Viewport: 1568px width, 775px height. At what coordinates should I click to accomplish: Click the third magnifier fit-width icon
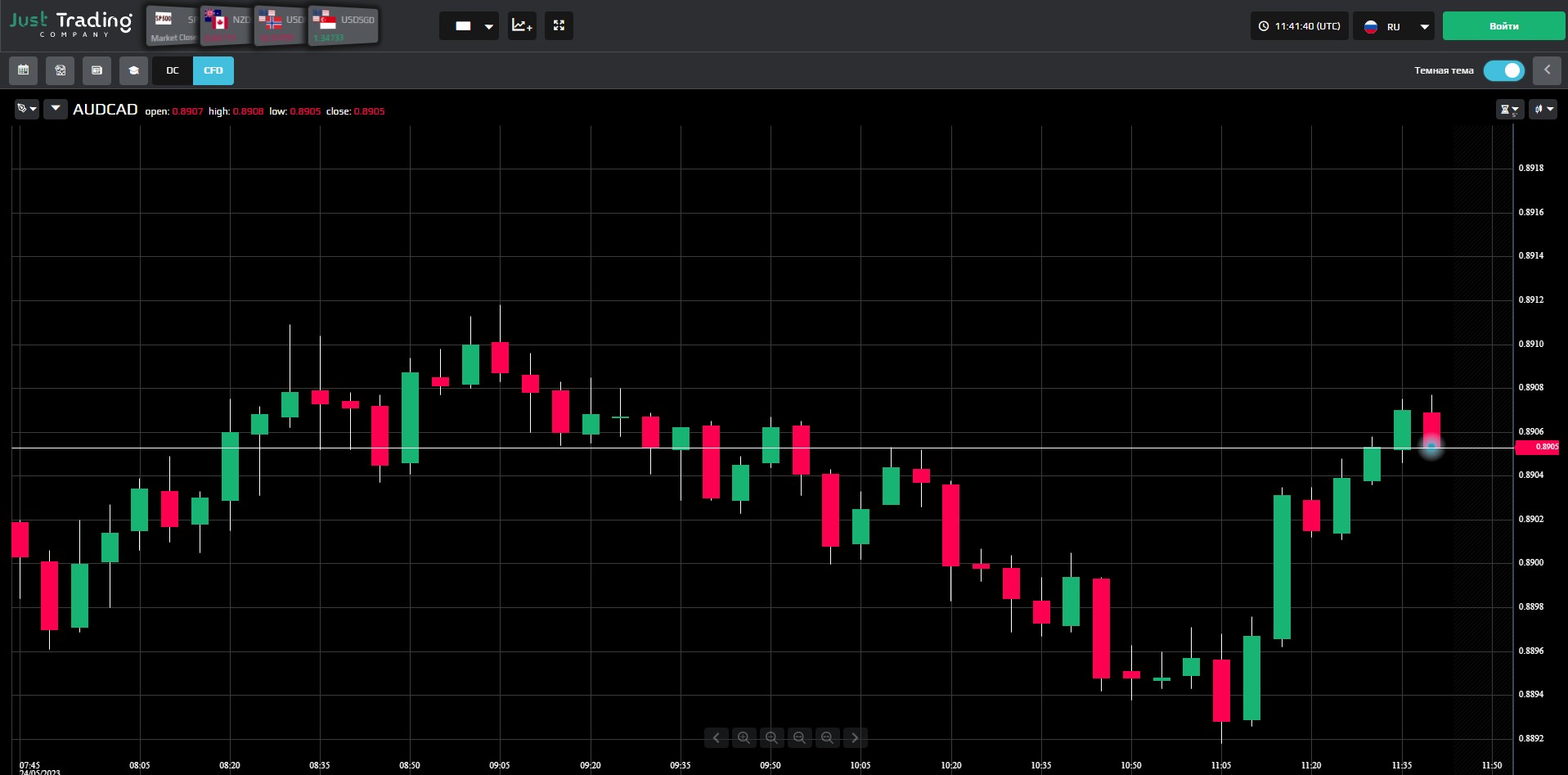point(799,737)
